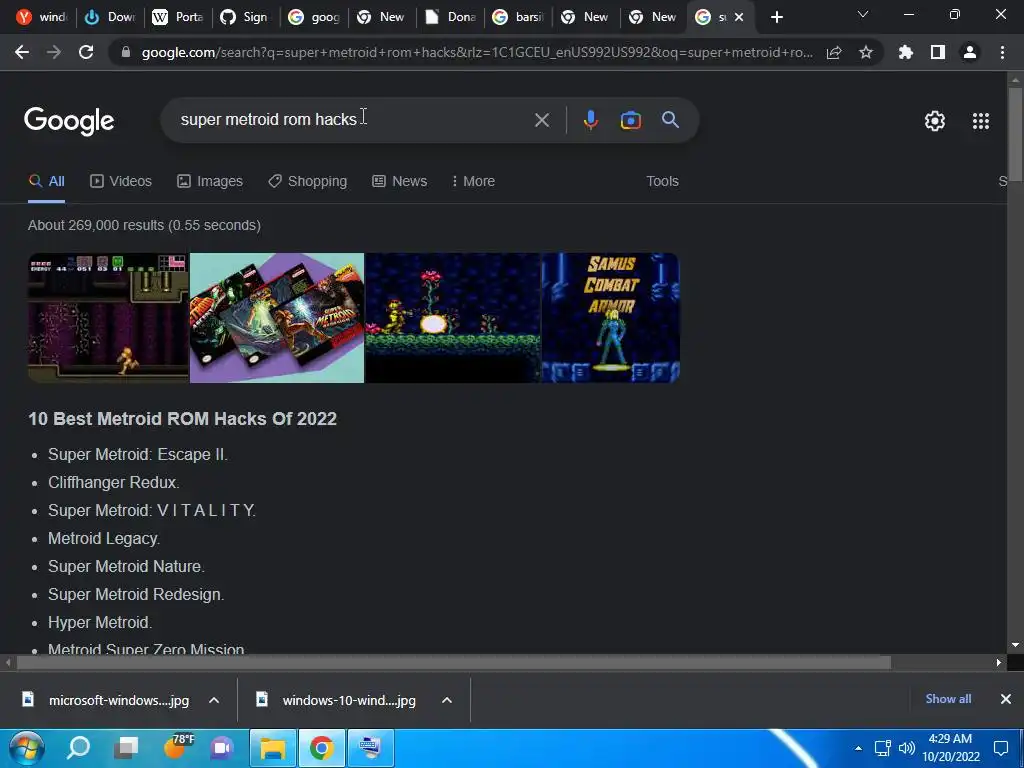The image size is (1024, 768).
Task: Go to the Google logo homepage
Action: click(x=69, y=121)
